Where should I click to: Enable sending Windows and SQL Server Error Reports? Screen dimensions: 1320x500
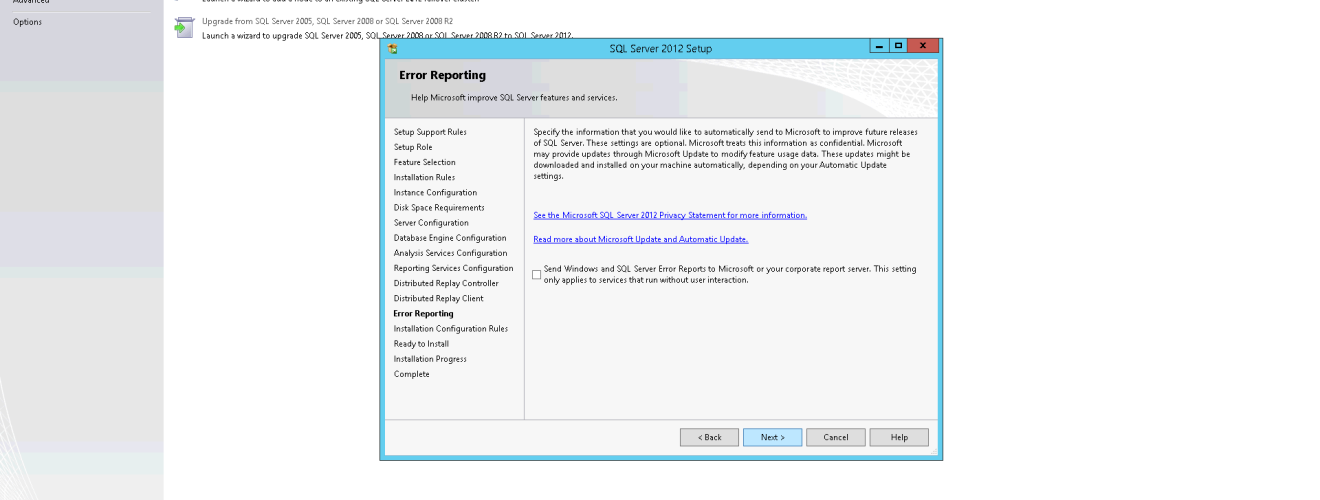537,274
